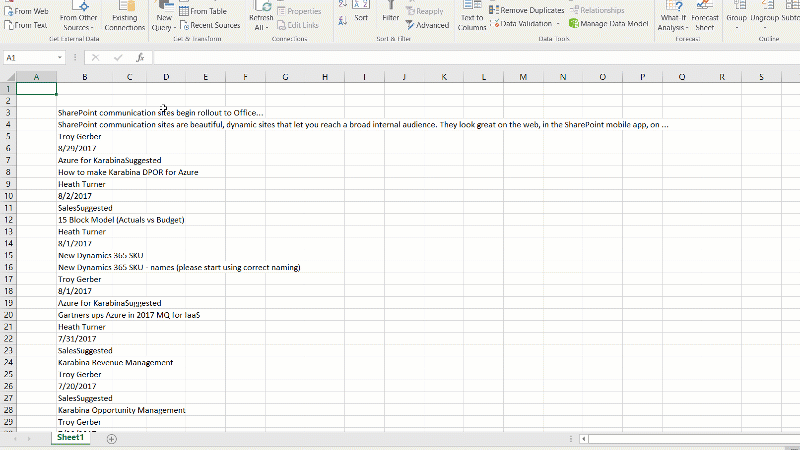Open Manage Data Model
The height and width of the screenshot is (450, 800).
(608, 23)
